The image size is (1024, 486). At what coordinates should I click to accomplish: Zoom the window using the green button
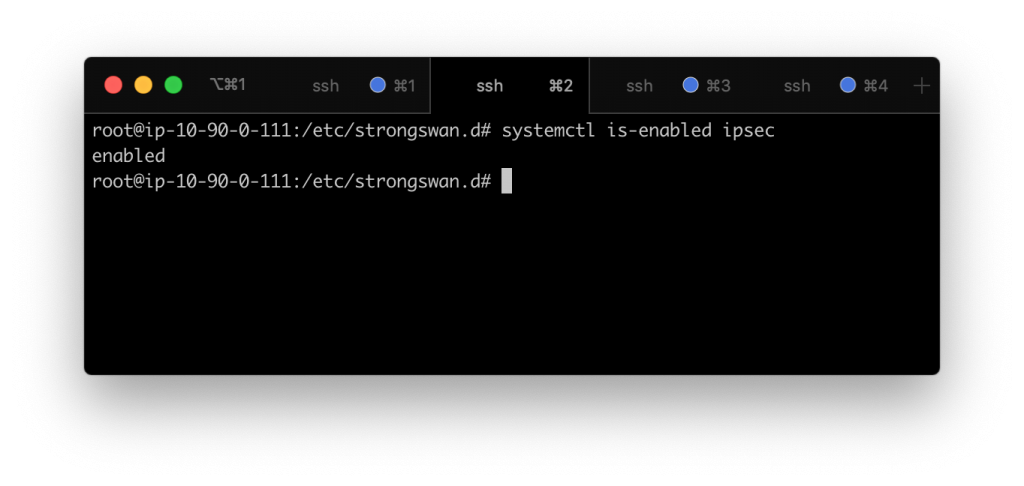[173, 86]
